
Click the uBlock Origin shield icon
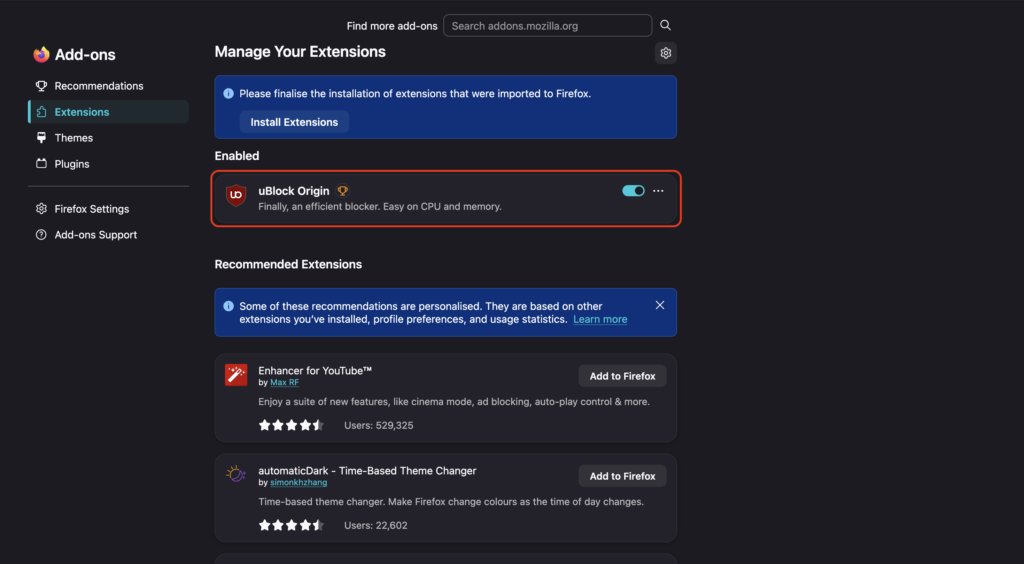point(236,195)
